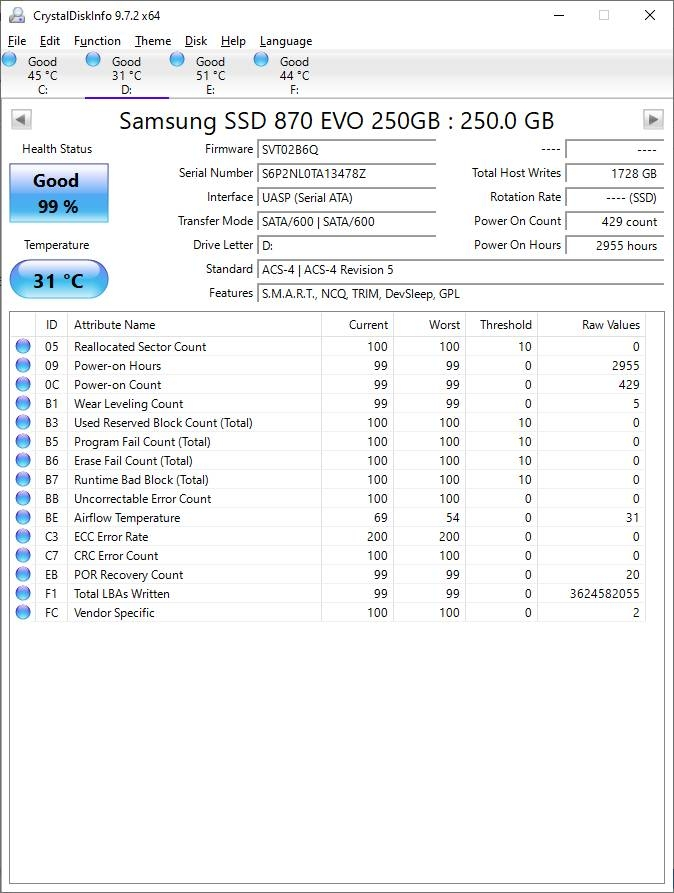Click the status orb for CRC Error Count
Image resolution: width=674 pixels, height=893 pixels.
coord(23,555)
